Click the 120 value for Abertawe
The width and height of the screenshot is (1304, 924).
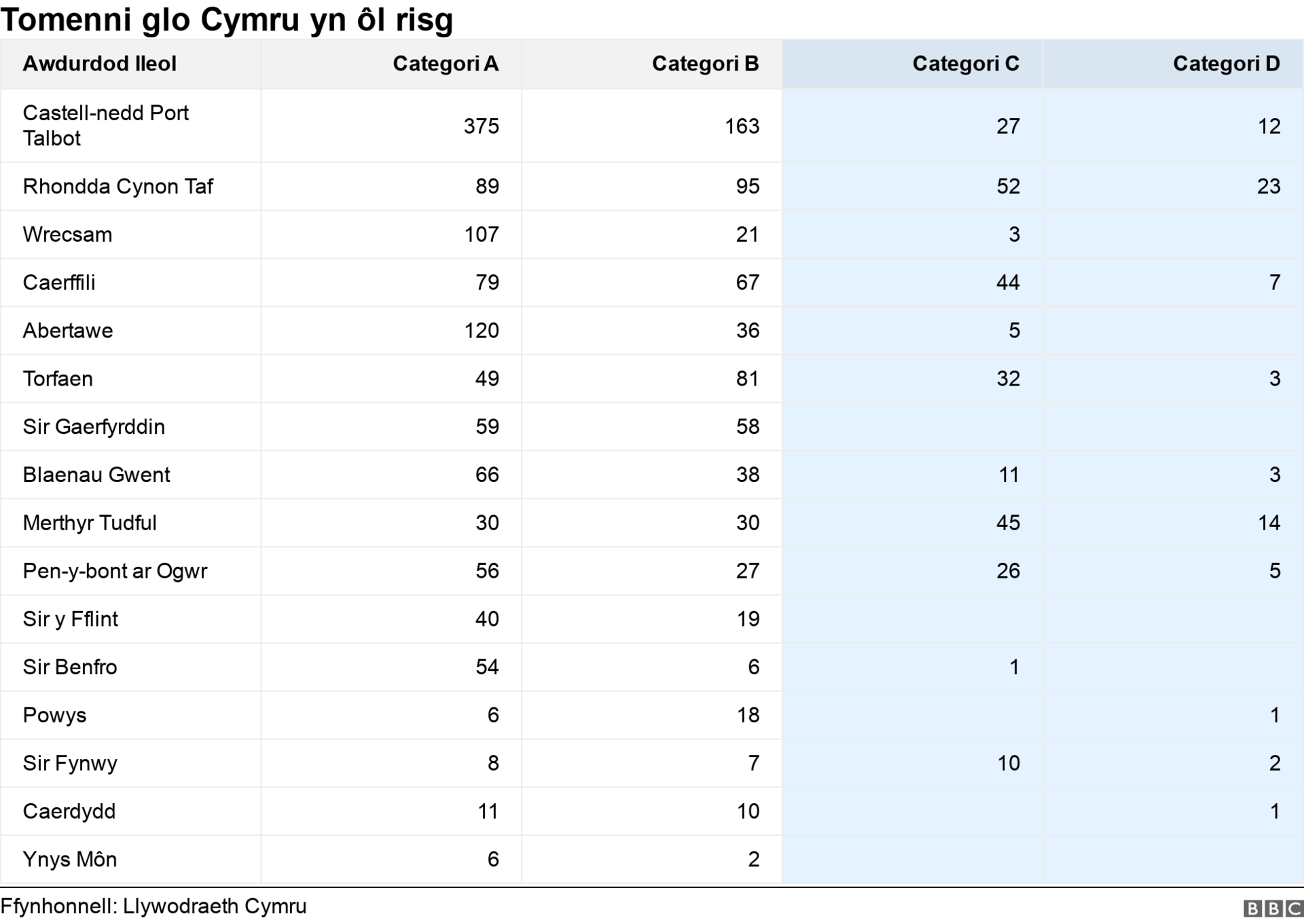pyautogui.click(x=482, y=331)
